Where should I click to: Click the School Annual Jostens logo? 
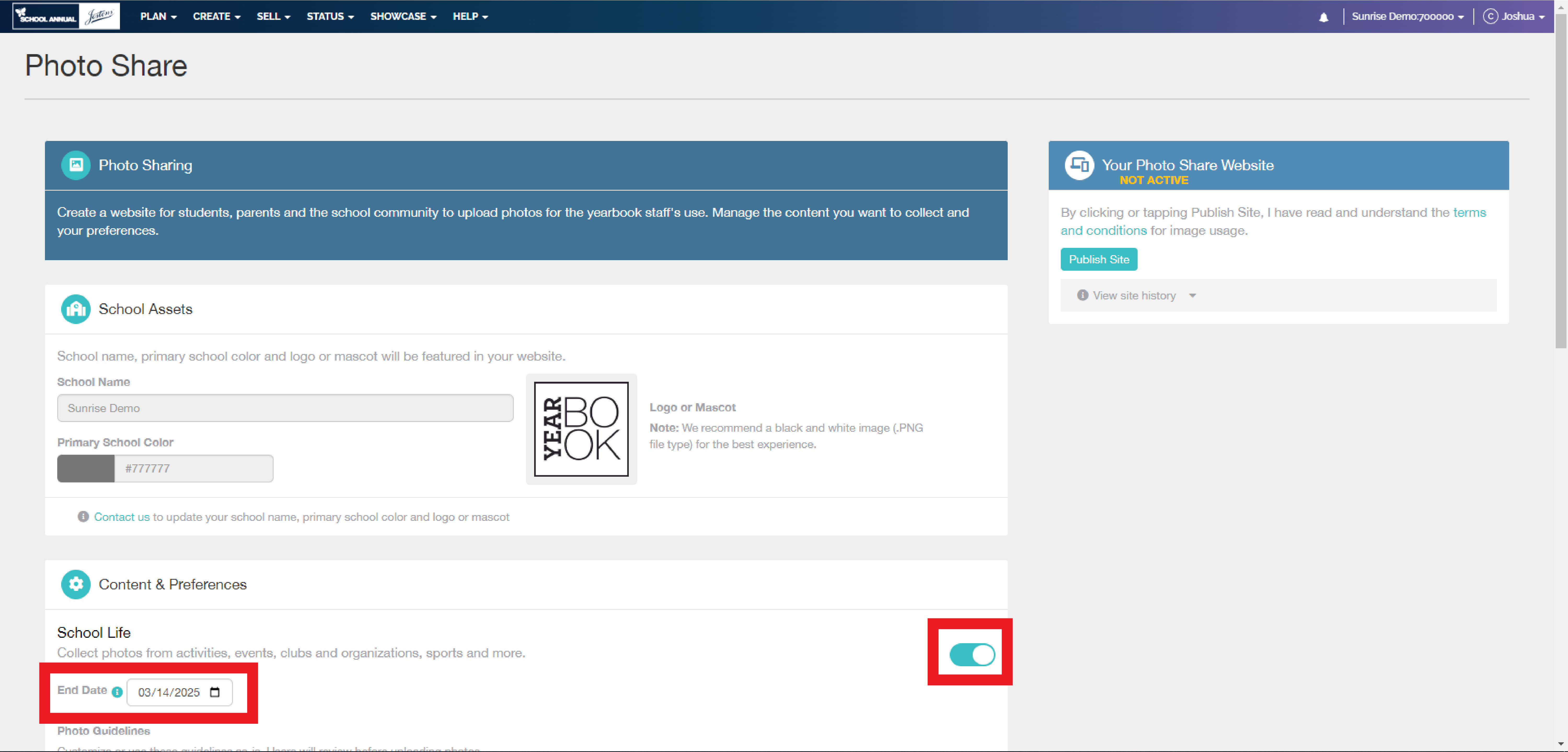(x=66, y=16)
